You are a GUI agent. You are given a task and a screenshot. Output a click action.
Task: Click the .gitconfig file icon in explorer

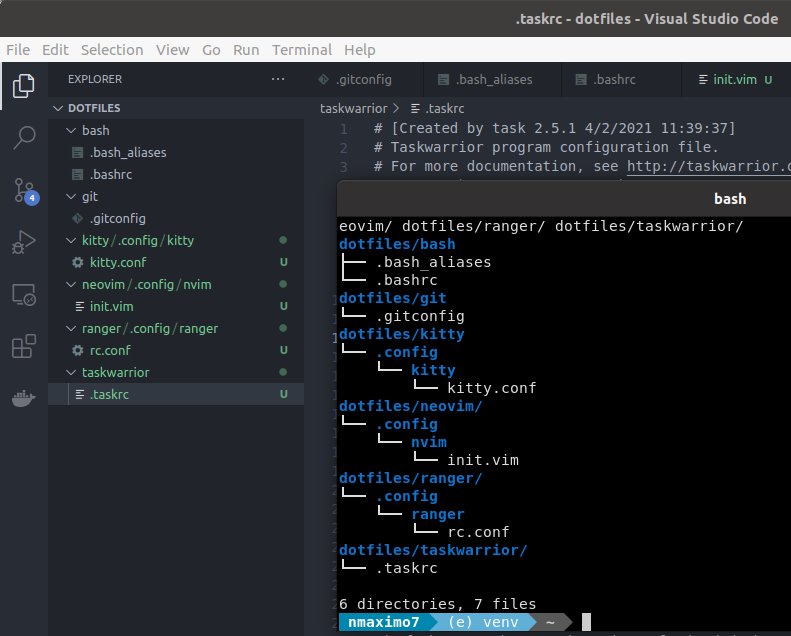click(x=77, y=218)
